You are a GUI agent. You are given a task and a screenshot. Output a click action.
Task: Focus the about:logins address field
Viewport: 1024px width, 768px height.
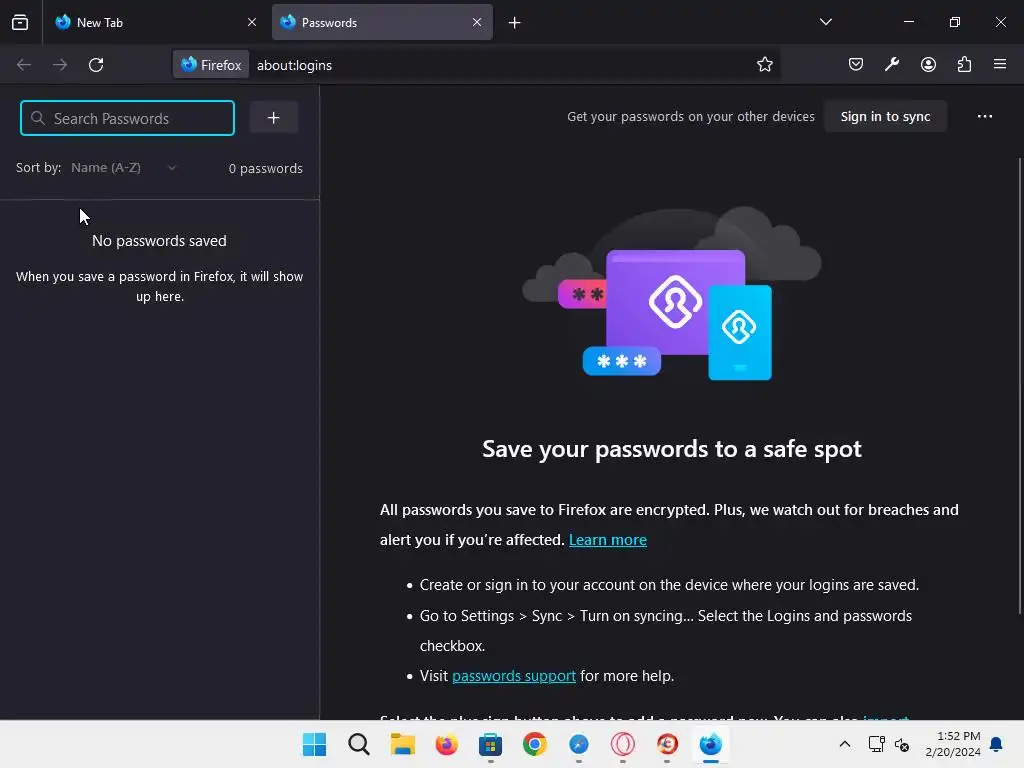tap(503, 65)
